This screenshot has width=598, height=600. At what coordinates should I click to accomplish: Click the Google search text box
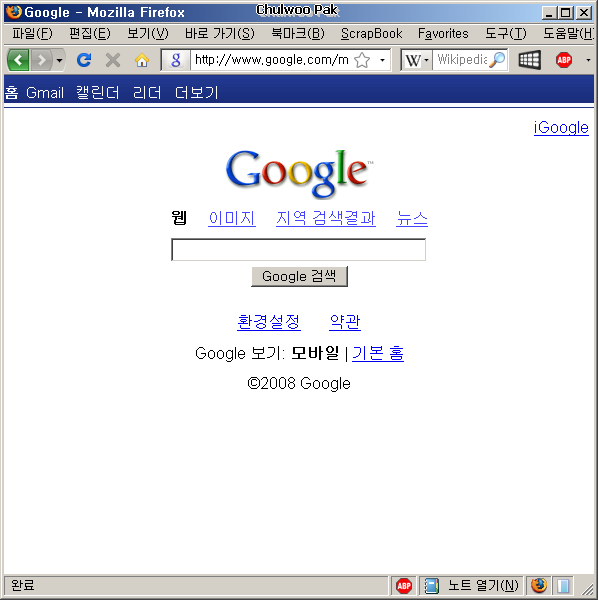[298, 249]
